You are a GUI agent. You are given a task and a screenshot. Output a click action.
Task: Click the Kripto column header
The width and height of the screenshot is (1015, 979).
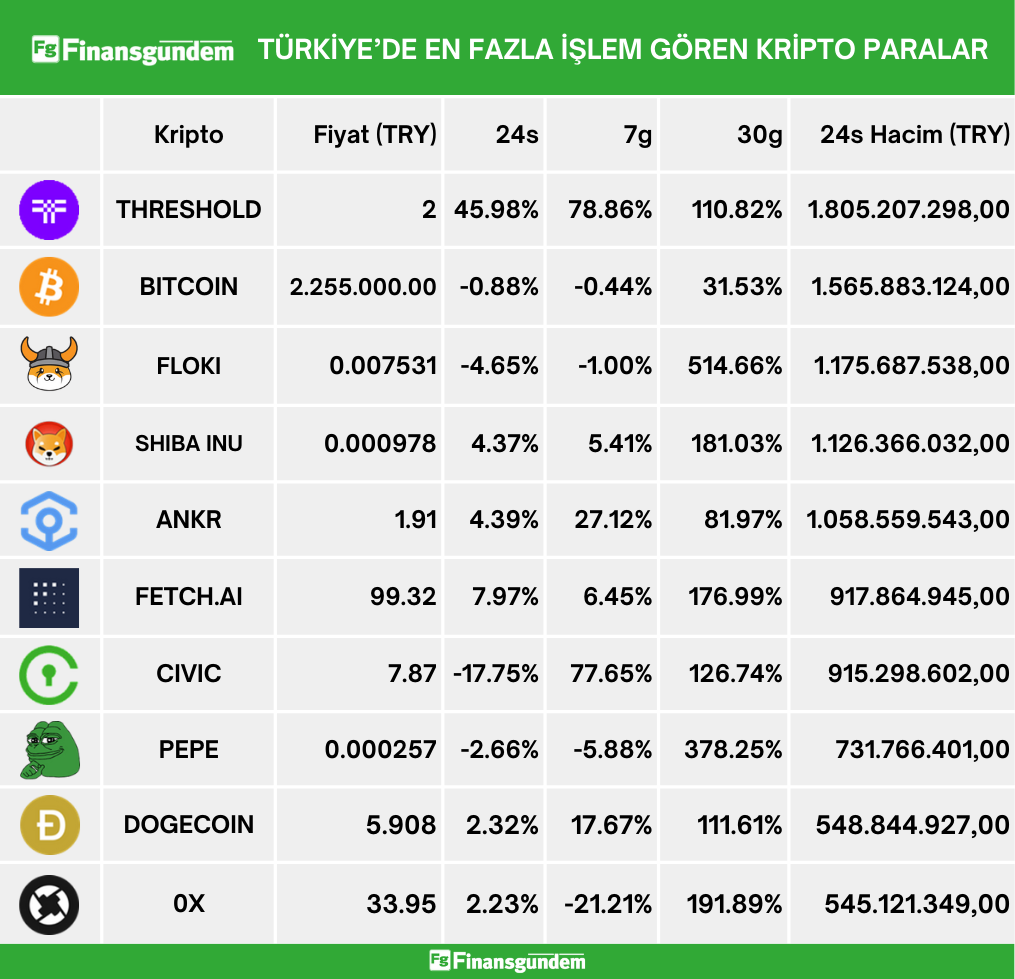pos(189,135)
